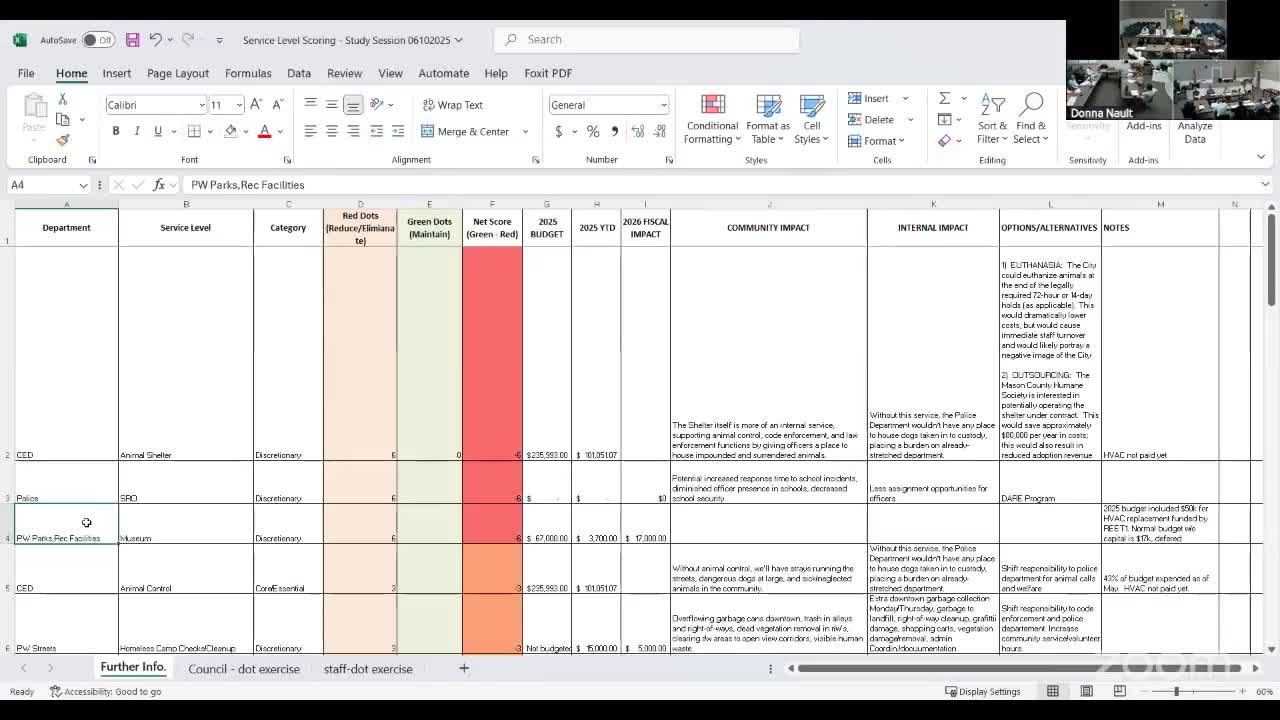Screen dimensions: 1280x720
Task: Click the AutoSum sigma icon
Action: (944, 98)
